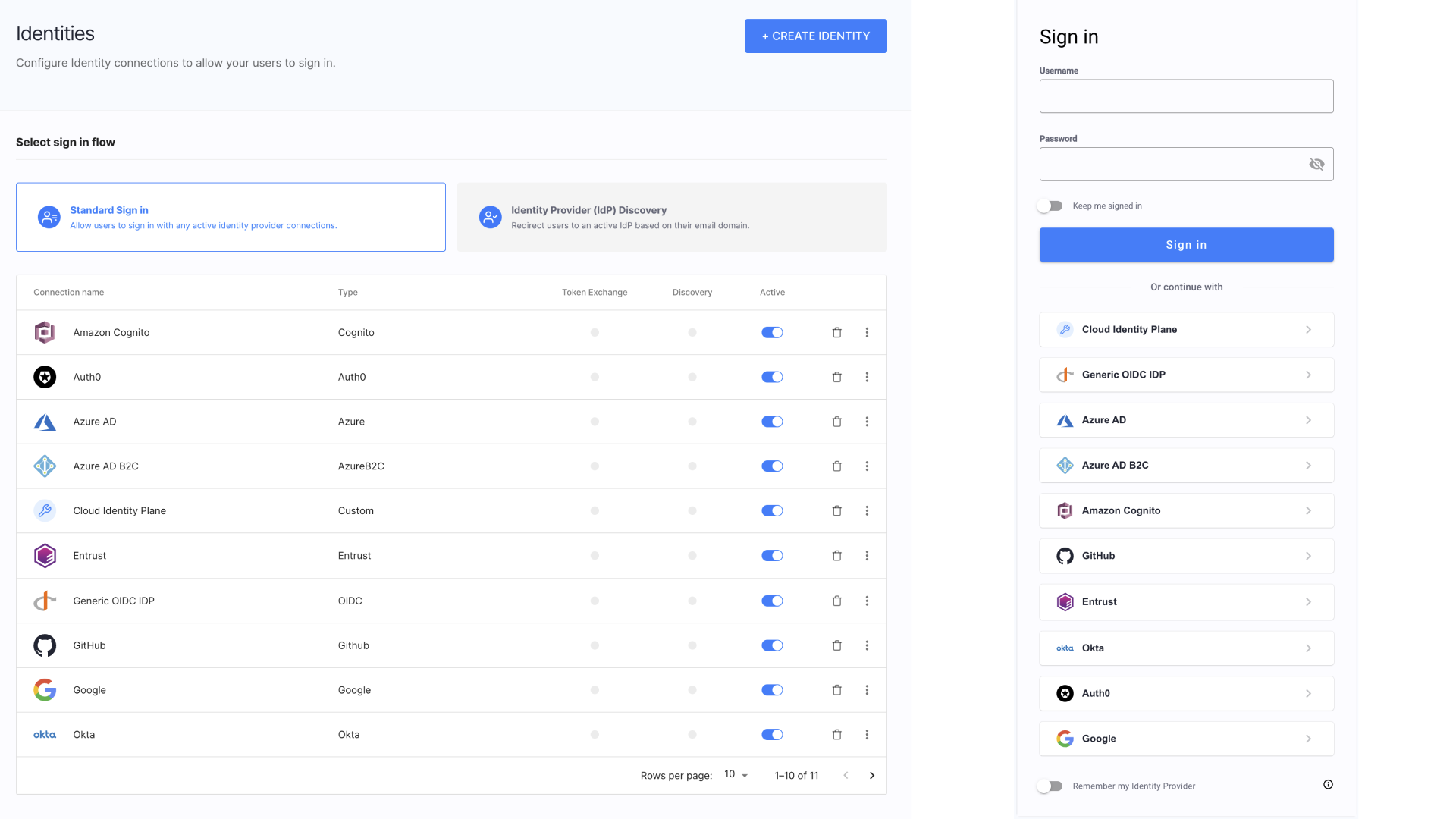Disable Active switch for Entrust
This screenshot has width=1456, height=819.
[x=772, y=556]
